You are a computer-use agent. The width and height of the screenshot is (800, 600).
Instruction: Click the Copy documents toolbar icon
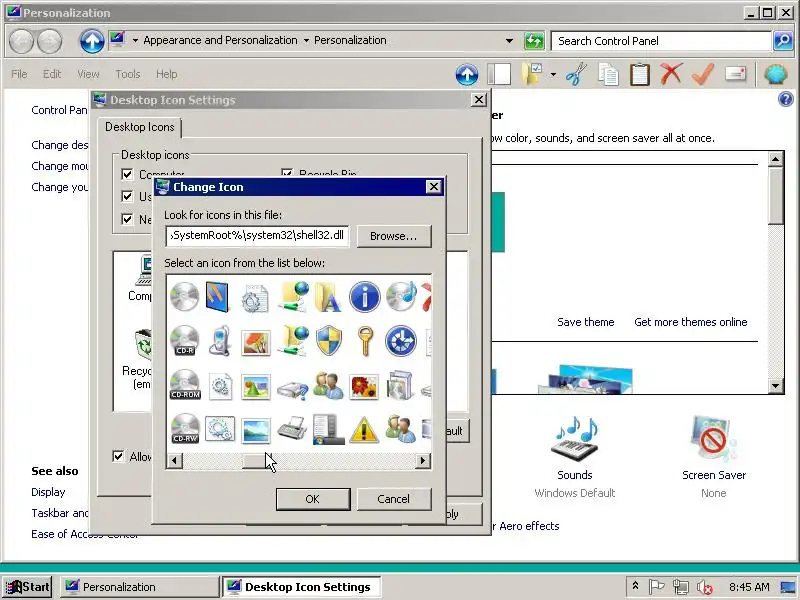pos(608,74)
